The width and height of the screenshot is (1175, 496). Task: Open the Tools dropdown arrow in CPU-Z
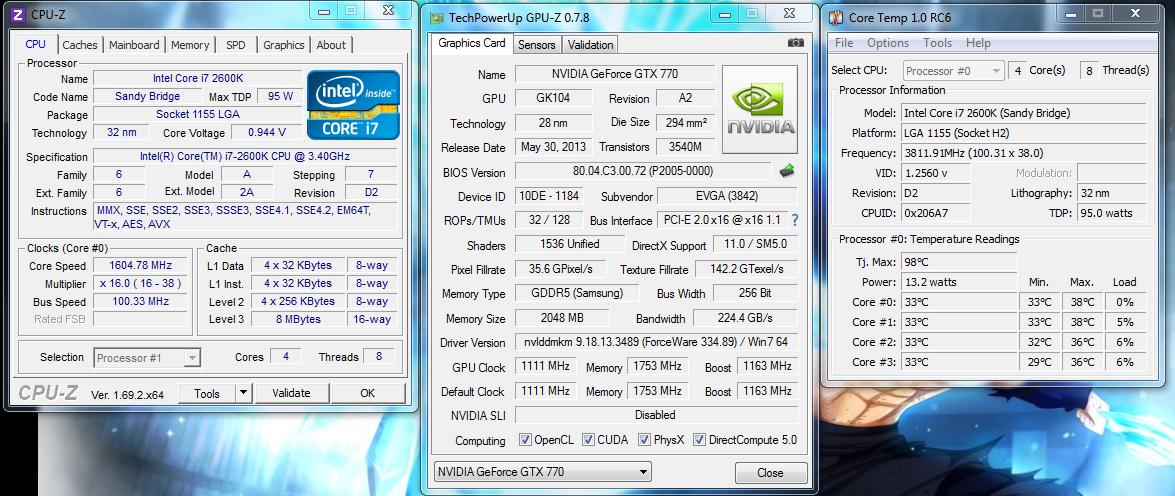pyautogui.click(x=244, y=393)
